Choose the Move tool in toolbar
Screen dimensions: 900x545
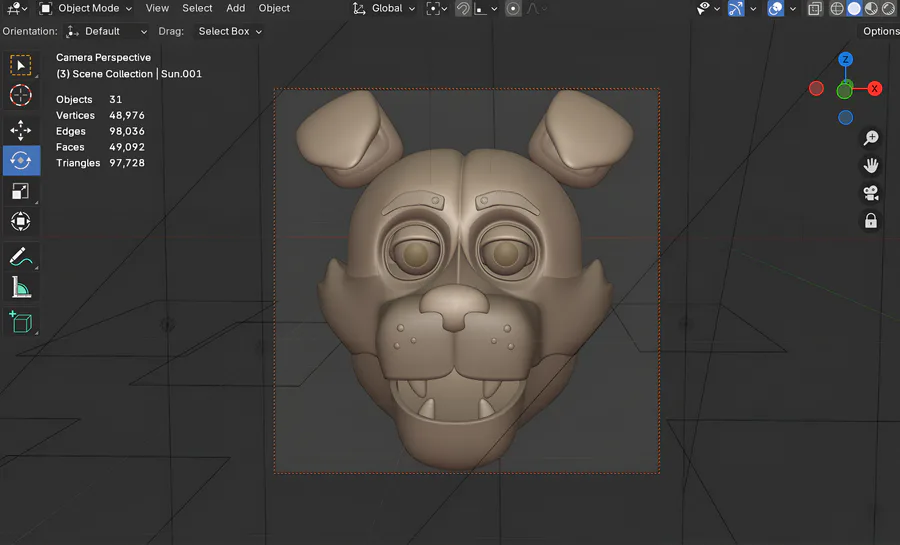pyautogui.click(x=21, y=130)
